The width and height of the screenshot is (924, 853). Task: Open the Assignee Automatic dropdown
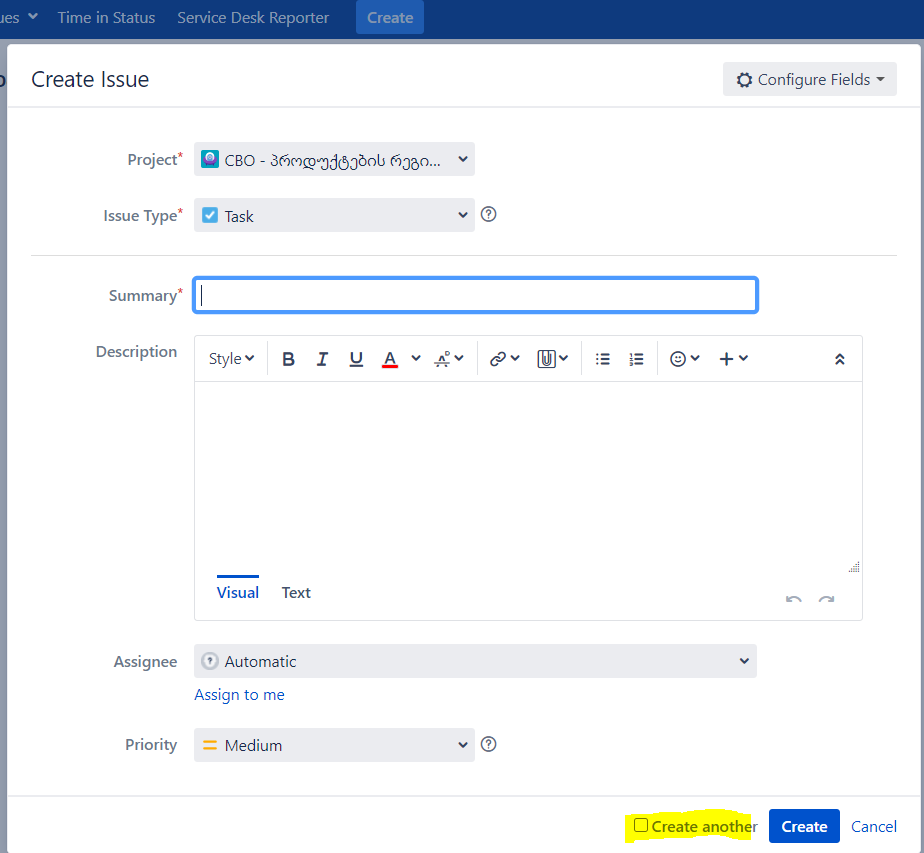pos(475,661)
